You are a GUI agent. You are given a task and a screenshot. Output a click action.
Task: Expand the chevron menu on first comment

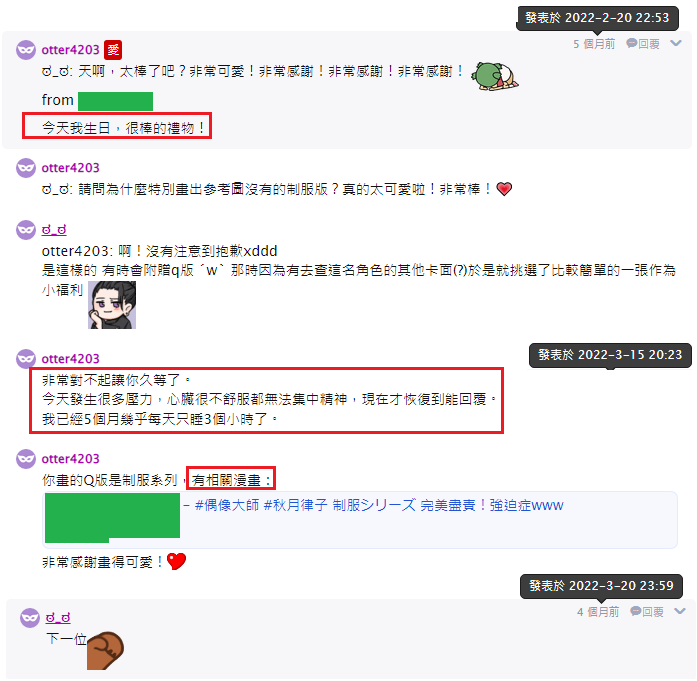pos(676,43)
